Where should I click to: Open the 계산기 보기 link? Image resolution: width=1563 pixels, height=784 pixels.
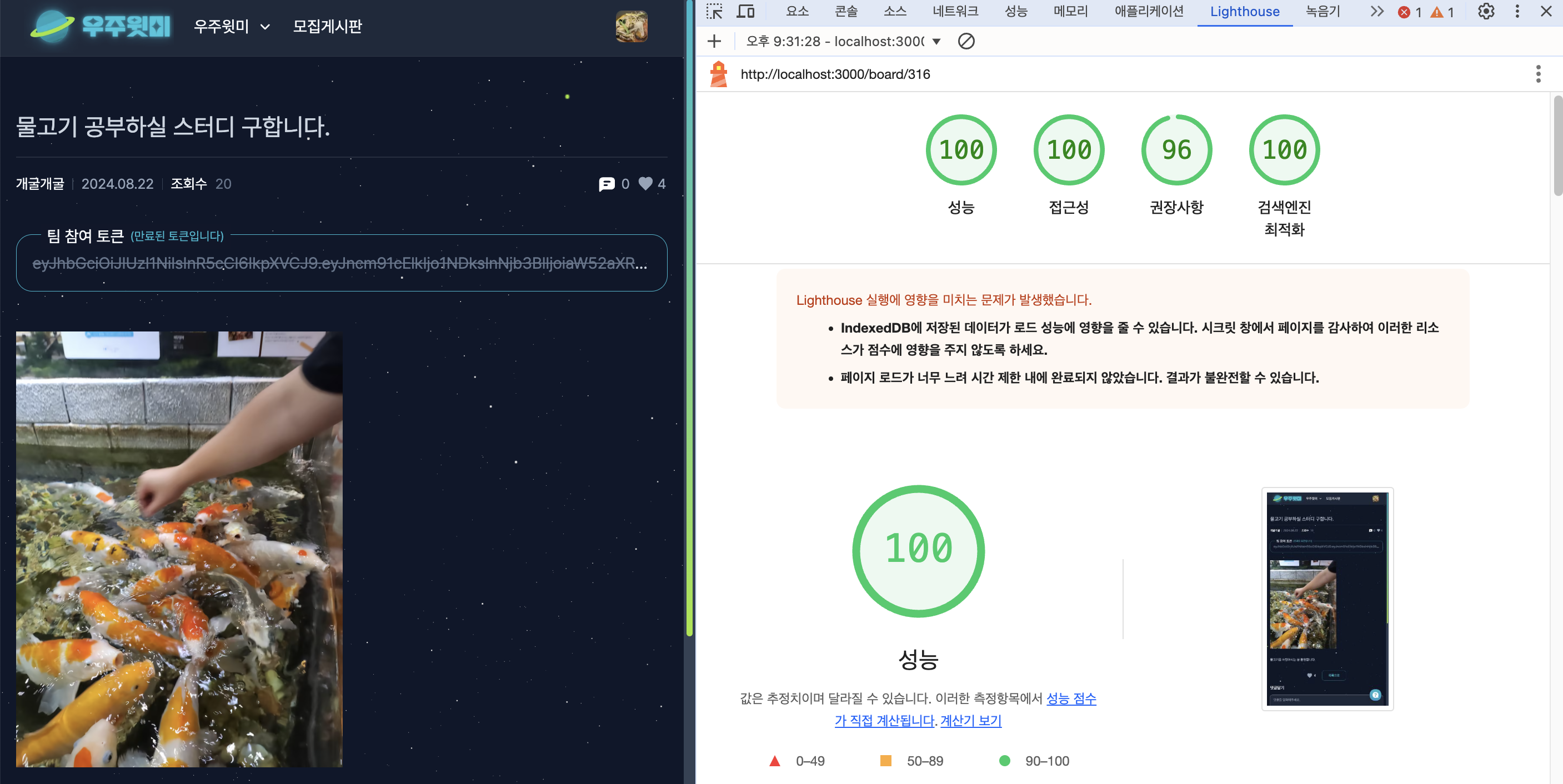(970, 720)
